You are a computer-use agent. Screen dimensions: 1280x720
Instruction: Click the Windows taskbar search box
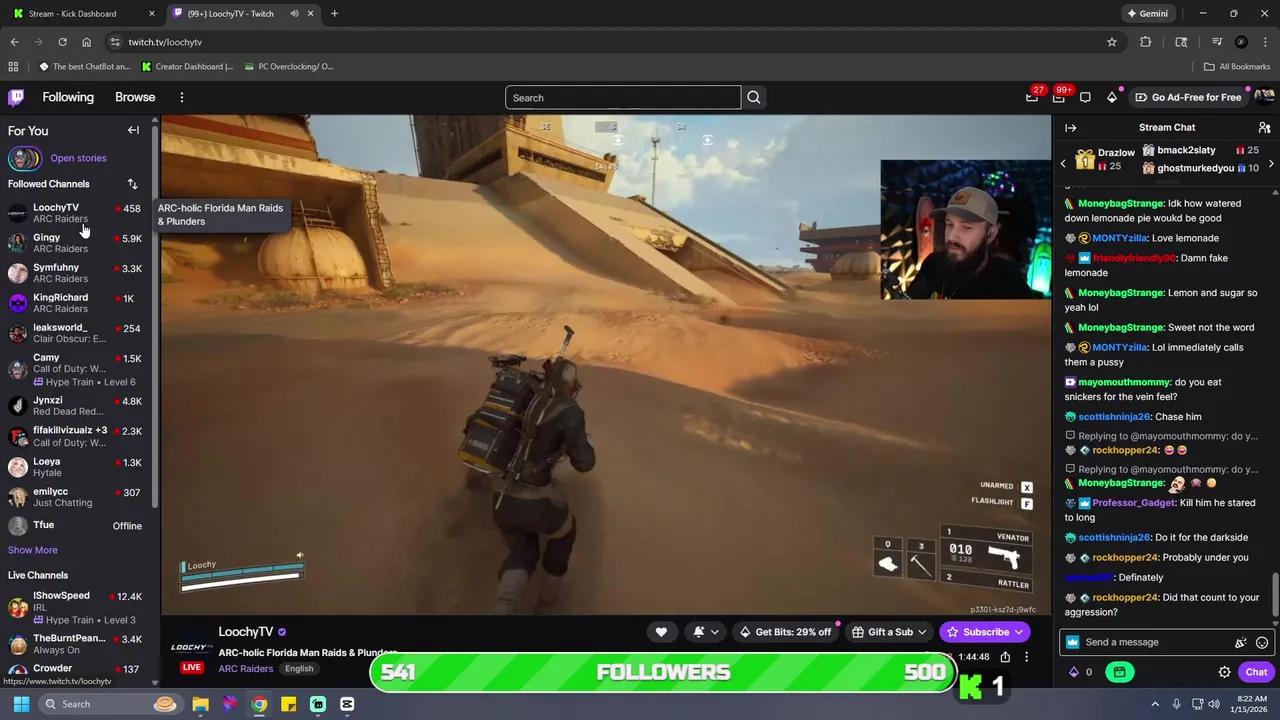(110, 704)
